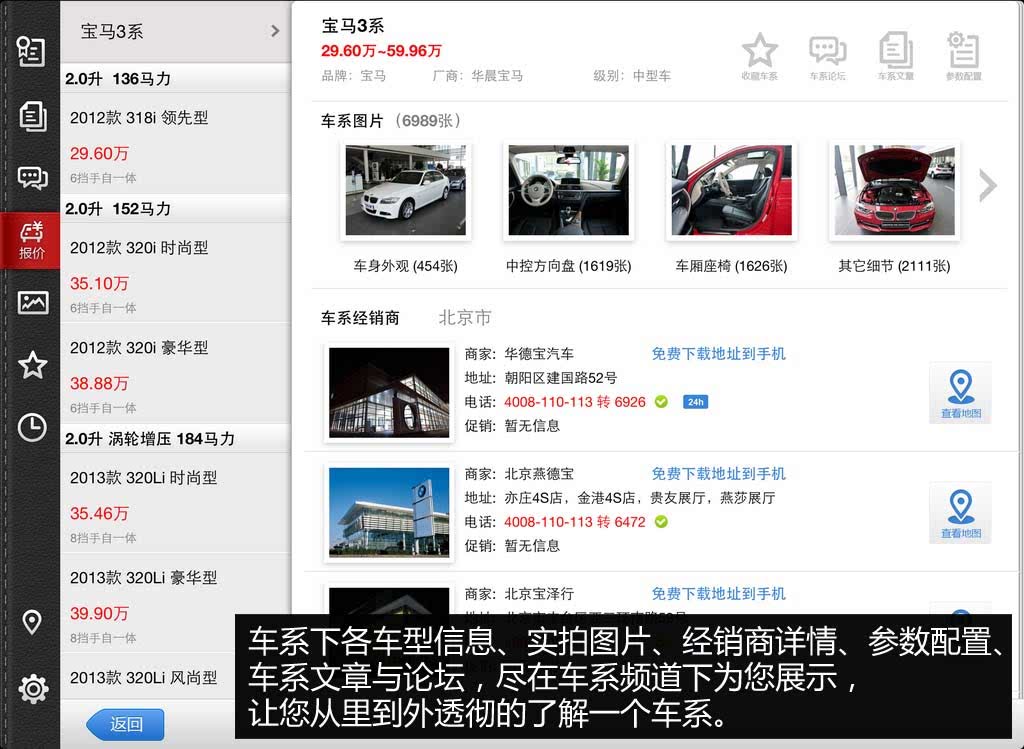Click the 北京燕德宝 dealer name
Screen dimensions: 1024x749
pos(539,474)
